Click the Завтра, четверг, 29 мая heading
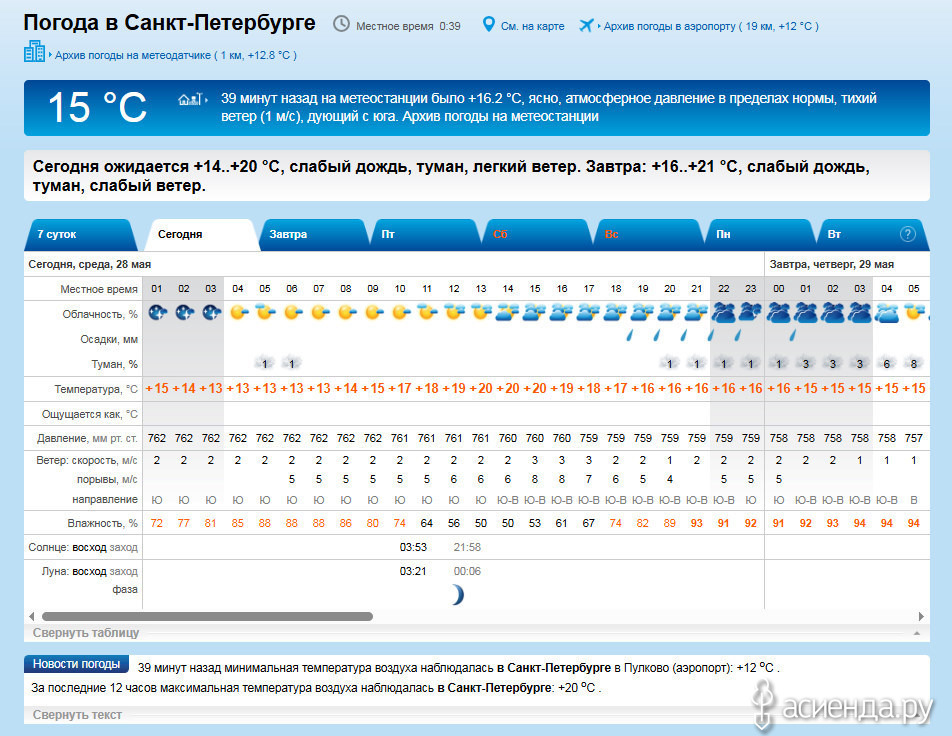Screen dimensions: 952x736 click(831, 264)
